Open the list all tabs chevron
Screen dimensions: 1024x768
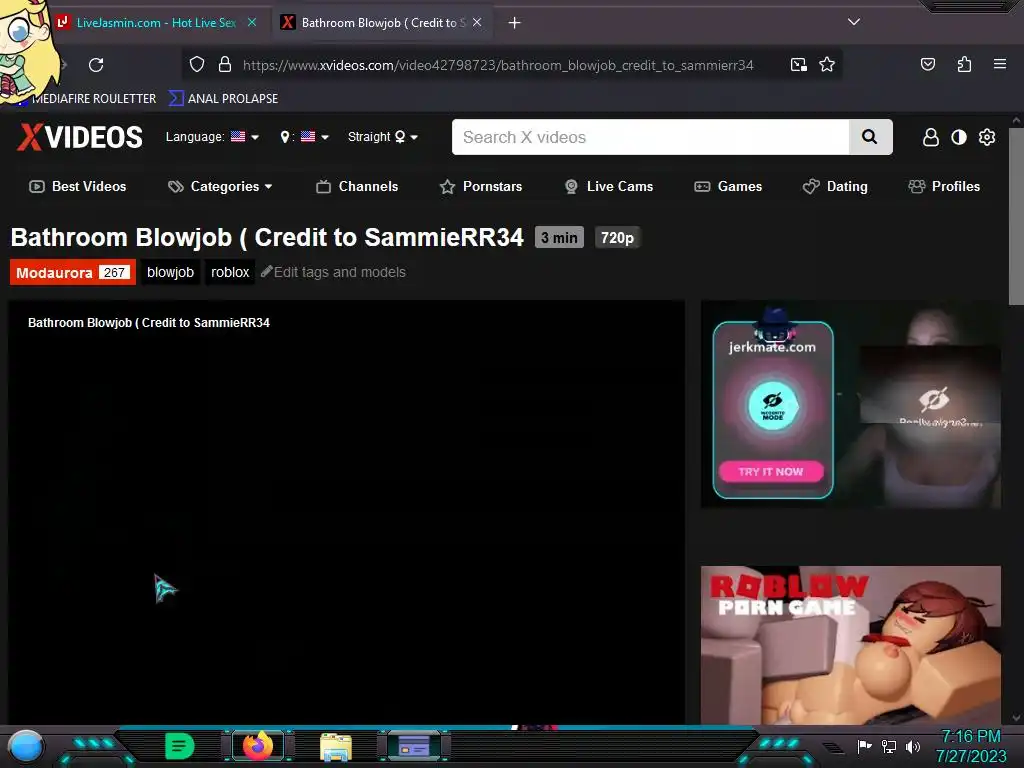[x=854, y=22]
